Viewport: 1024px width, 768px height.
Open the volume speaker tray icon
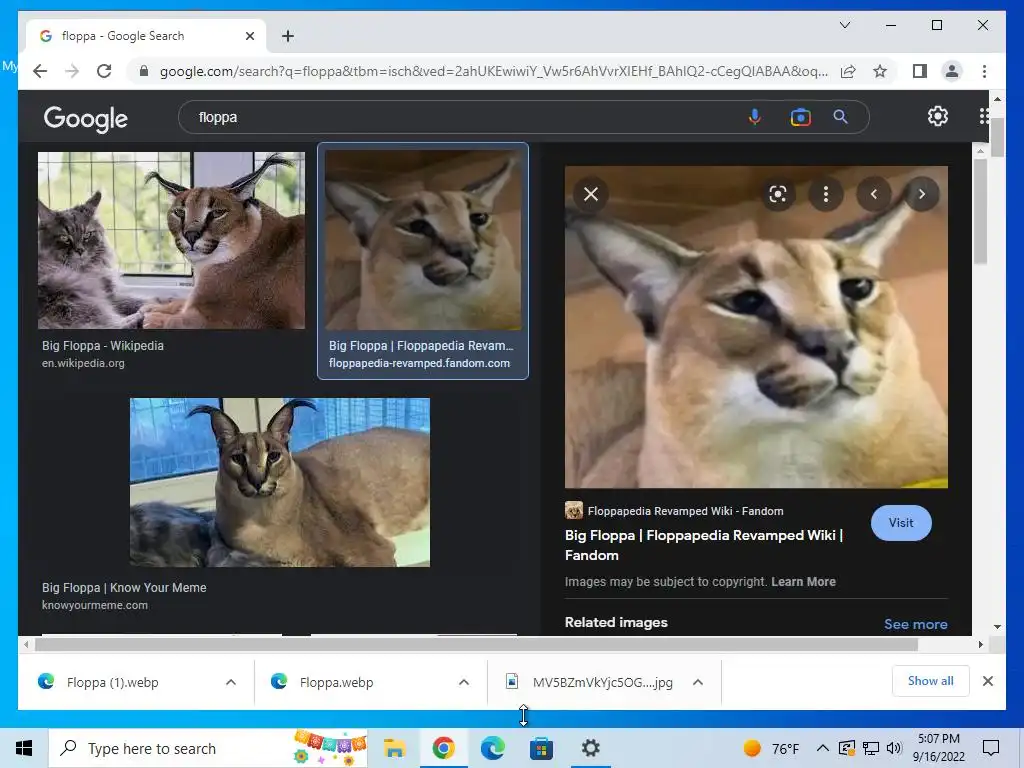pos(894,748)
